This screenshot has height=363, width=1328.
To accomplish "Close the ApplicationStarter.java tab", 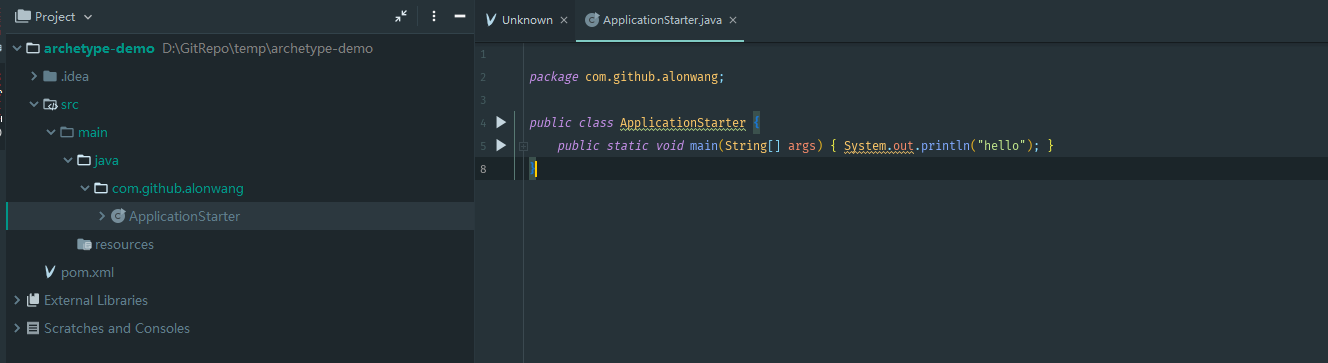I will (x=733, y=20).
